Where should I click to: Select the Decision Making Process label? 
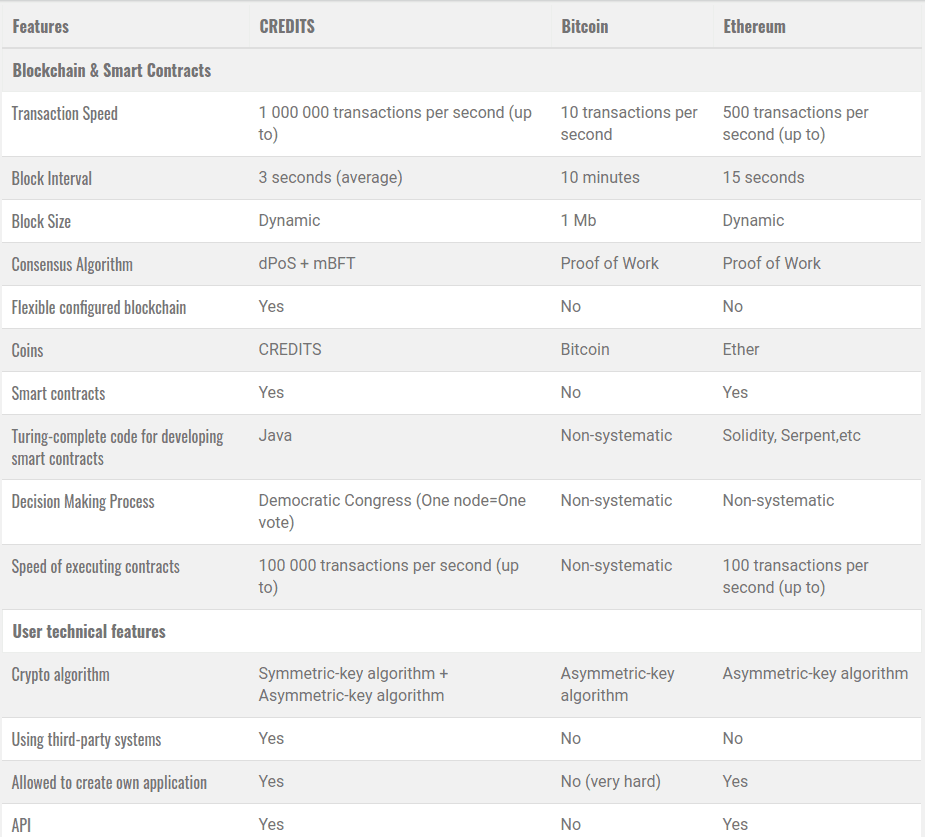tap(83, 502)
